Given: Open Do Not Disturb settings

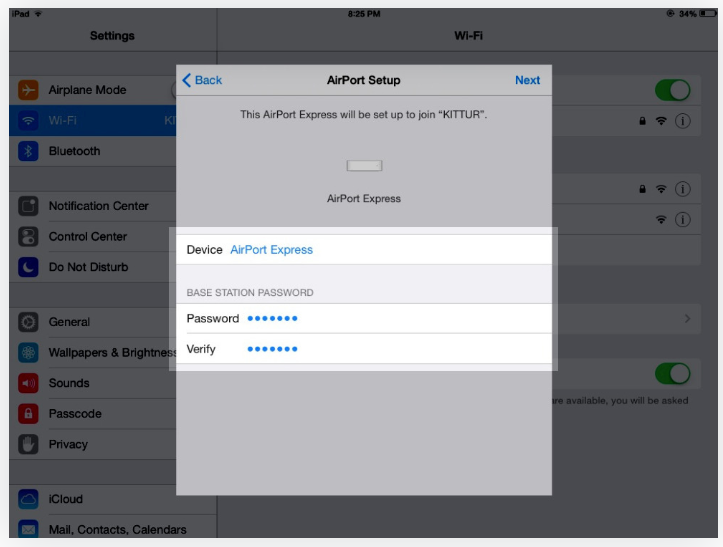Looking at the screenshot, I should pyautogui.click(x=93, y=267).
